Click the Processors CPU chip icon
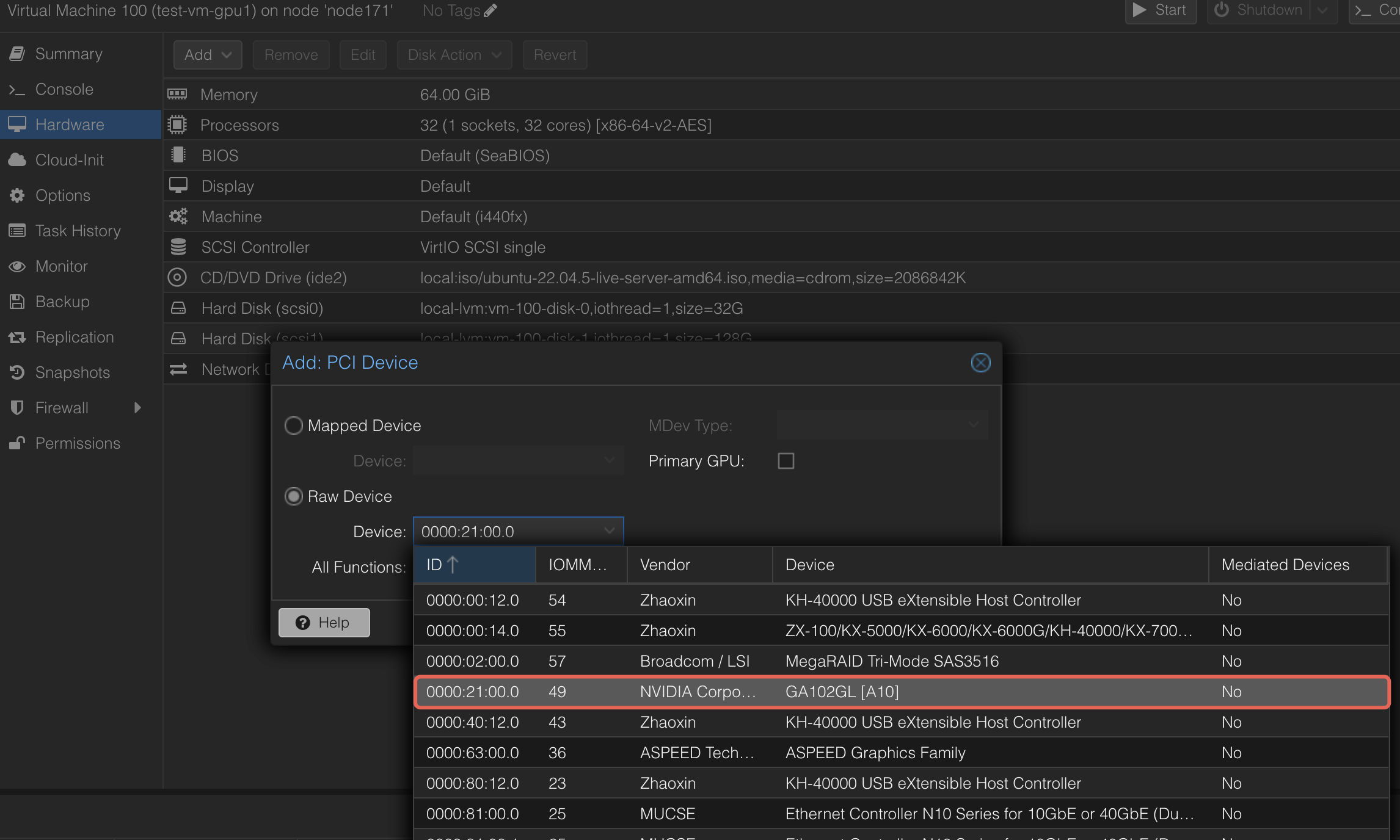Viewport: 1400px width, 840px height. [177, 125]
